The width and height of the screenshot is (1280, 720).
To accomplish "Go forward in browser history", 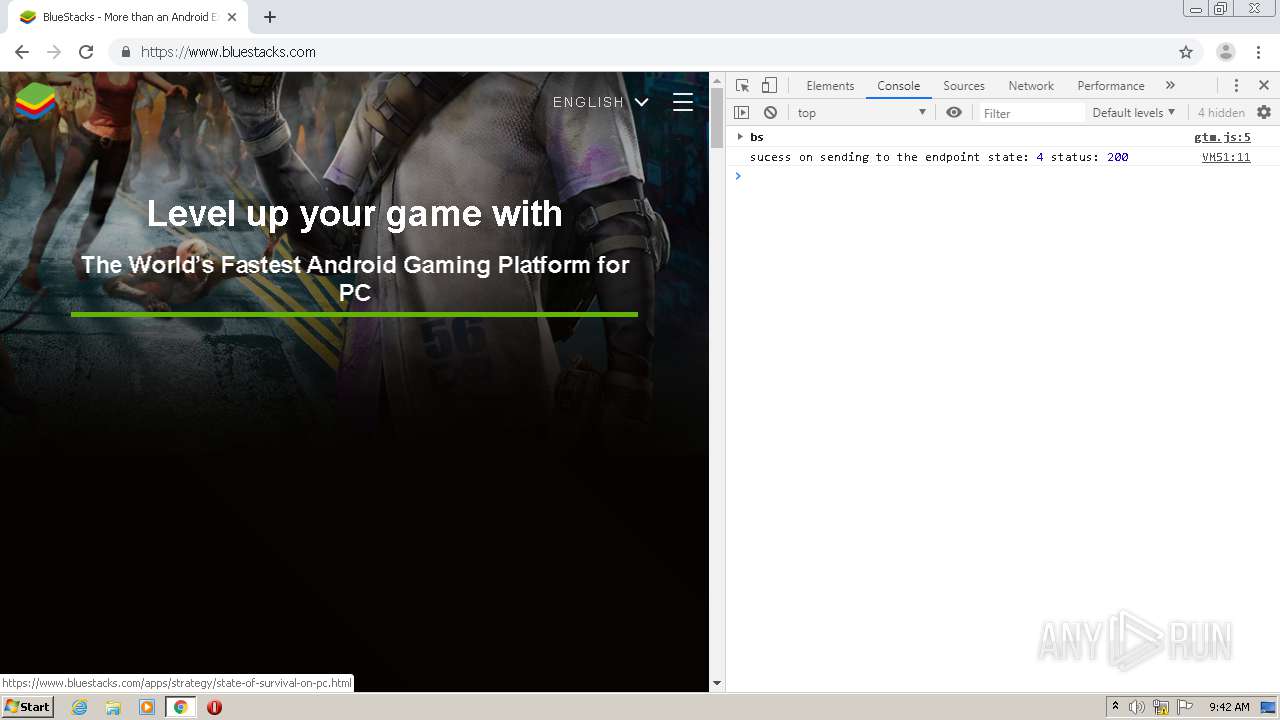I will [54, 52].
